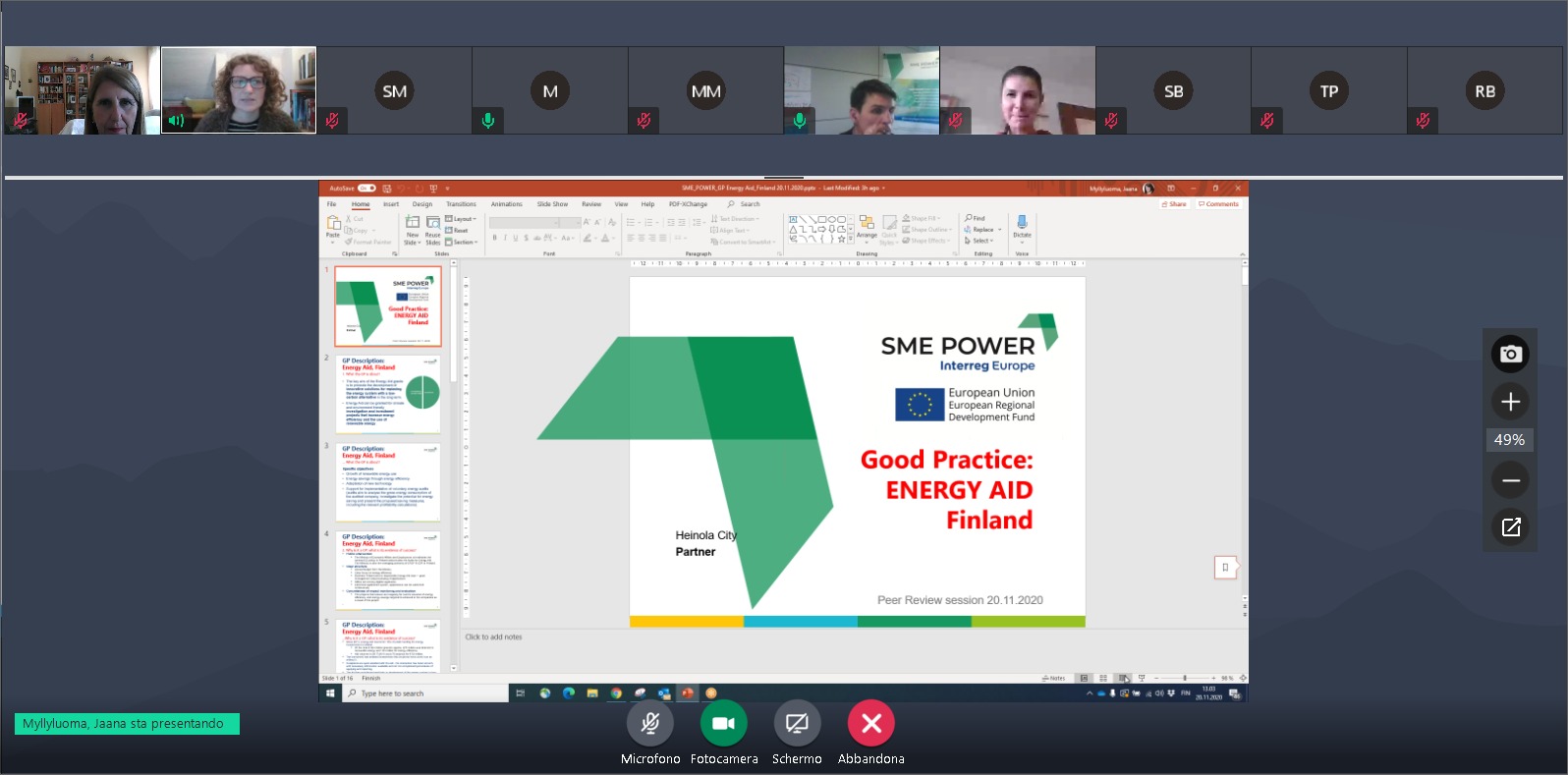Toggle PowerPoint AutoSave switch
1568x775 pixels.
pos(366,188)
